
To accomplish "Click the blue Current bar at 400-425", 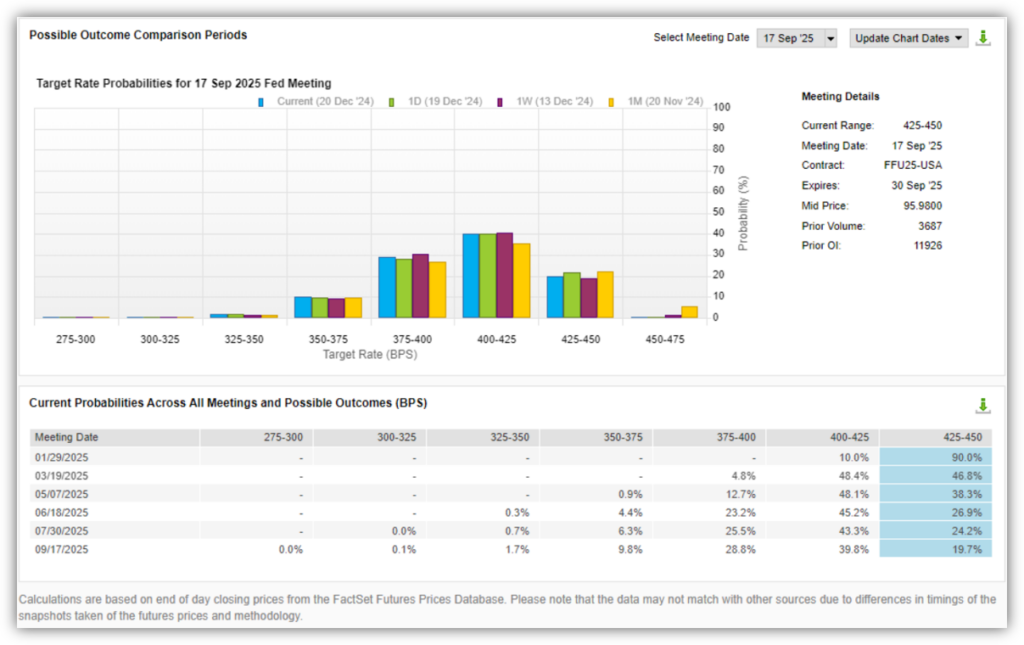I will point(471,276).
